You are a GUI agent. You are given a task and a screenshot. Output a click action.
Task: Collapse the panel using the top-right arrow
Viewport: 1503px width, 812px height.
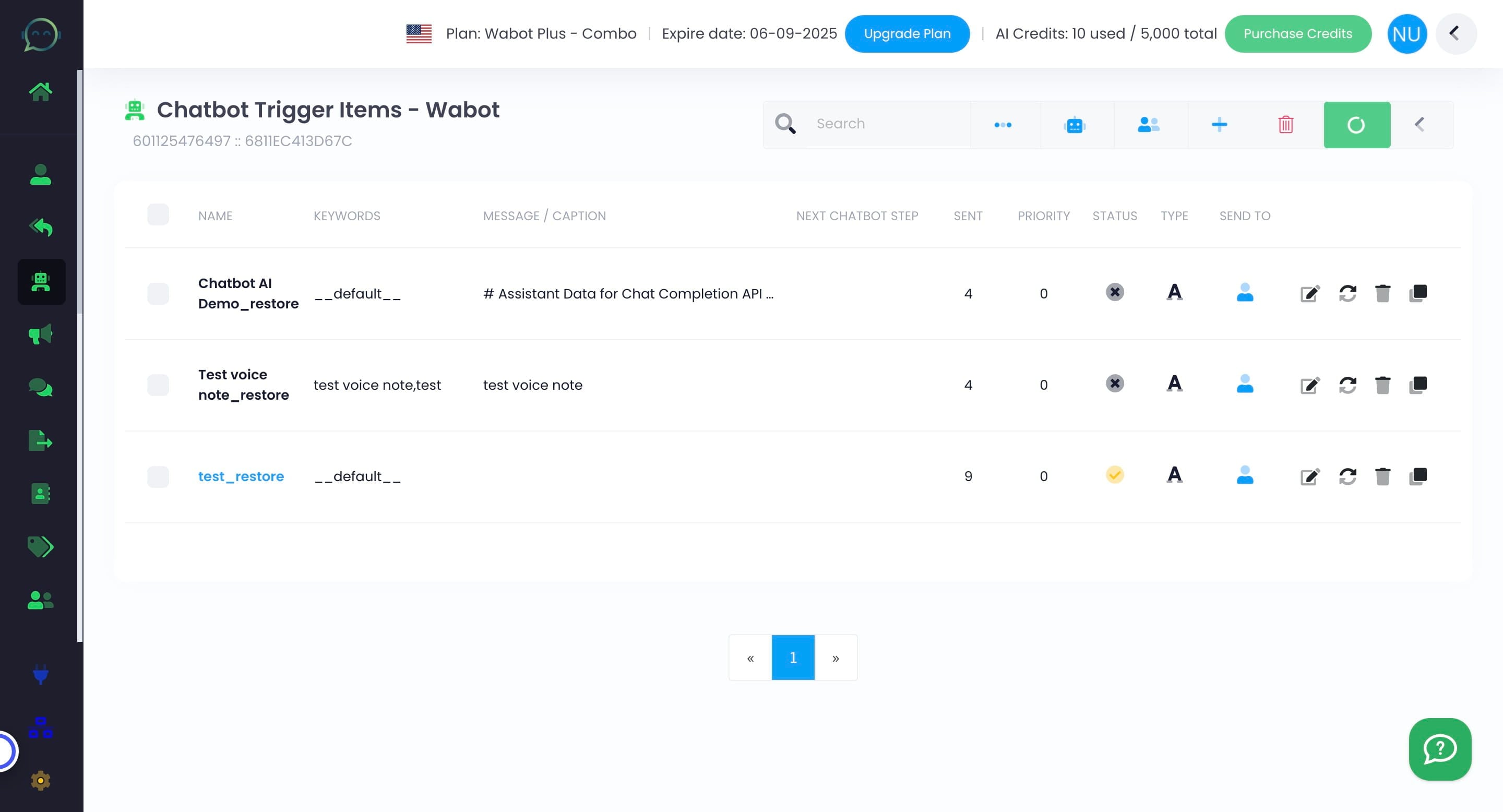(1455, 34)
